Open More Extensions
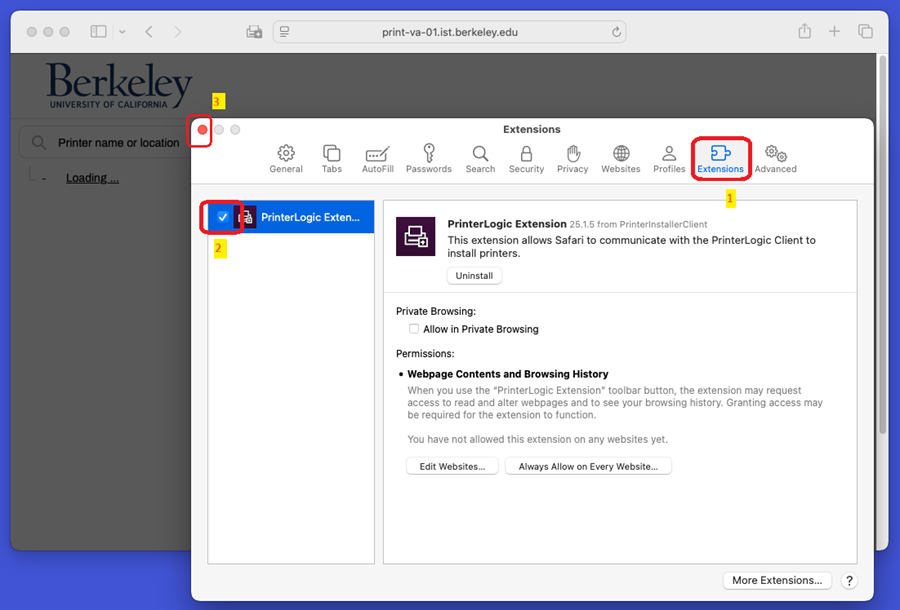The width and height of the screenshot is (900, 610). point(777,580)
